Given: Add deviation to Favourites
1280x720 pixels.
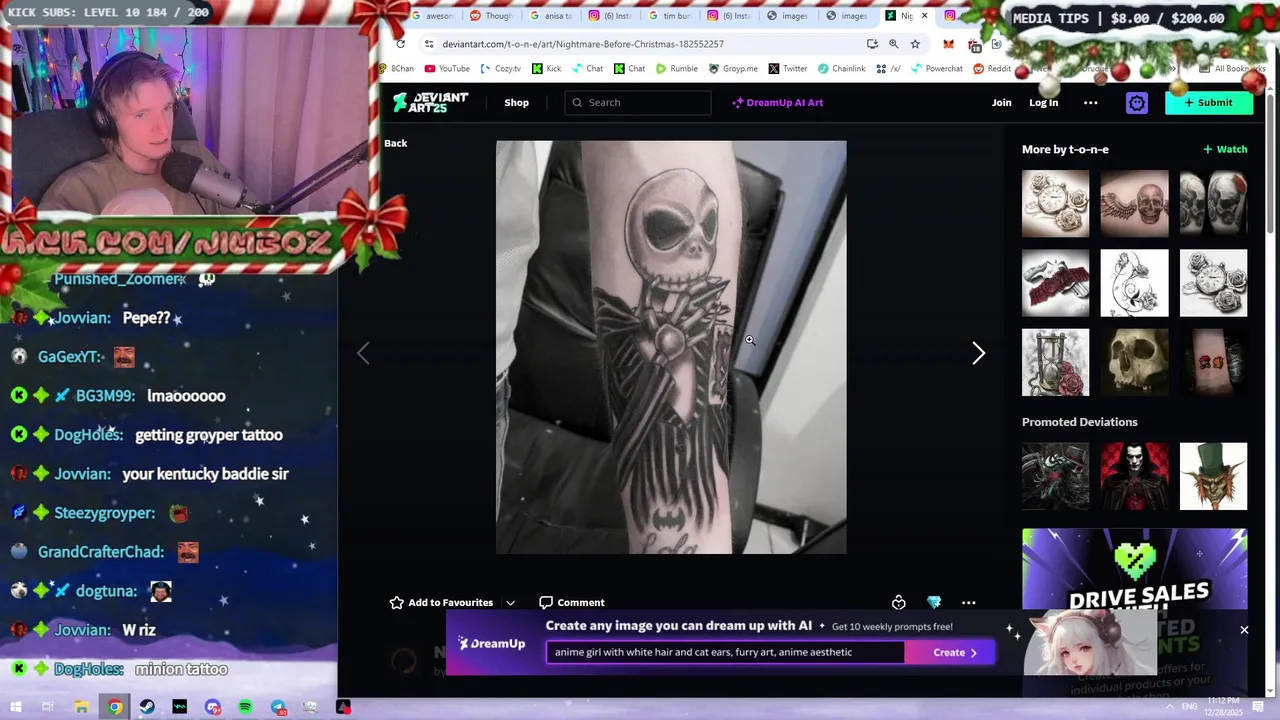Looking at the screenshot, I should (441, 602).
